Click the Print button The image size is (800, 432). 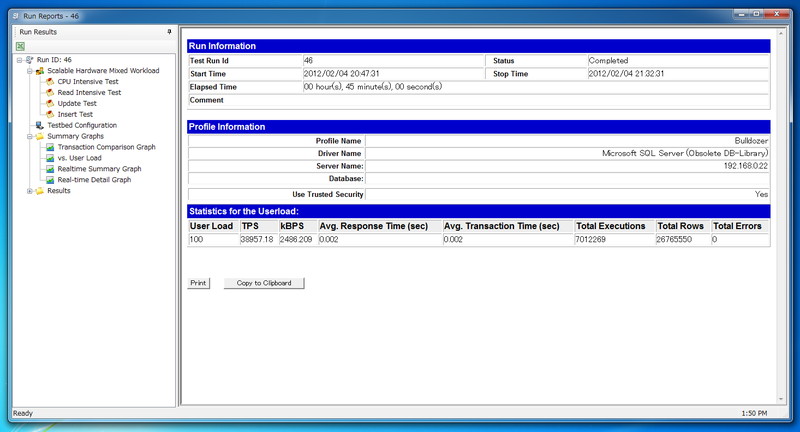point(198,283)
